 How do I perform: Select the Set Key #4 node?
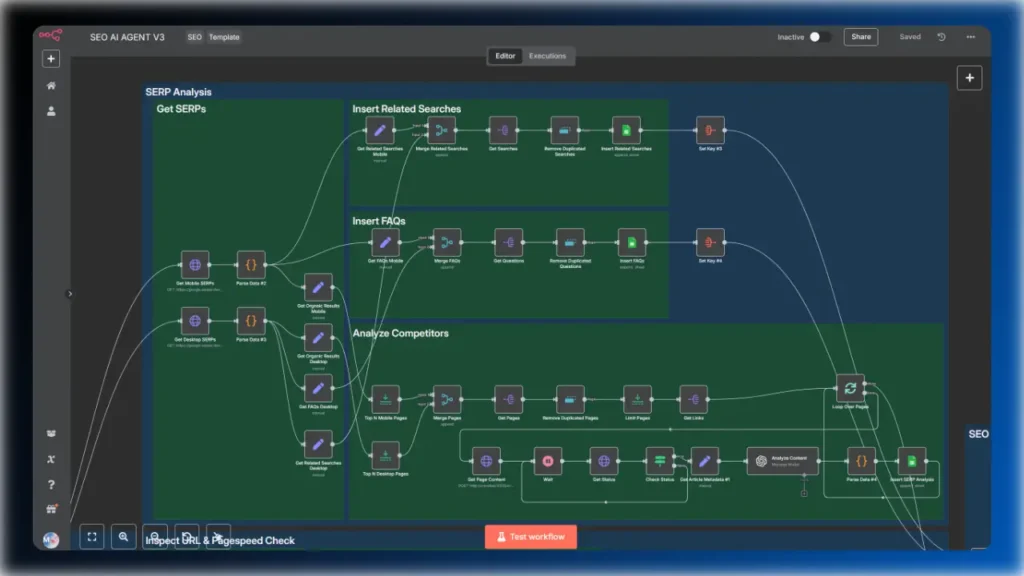coord(710,243)
